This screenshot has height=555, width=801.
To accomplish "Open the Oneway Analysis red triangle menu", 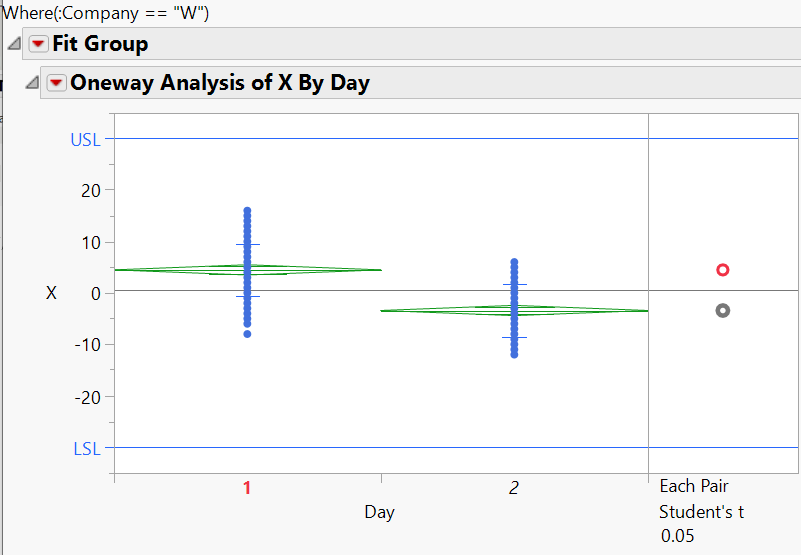I will pos(56,83).
